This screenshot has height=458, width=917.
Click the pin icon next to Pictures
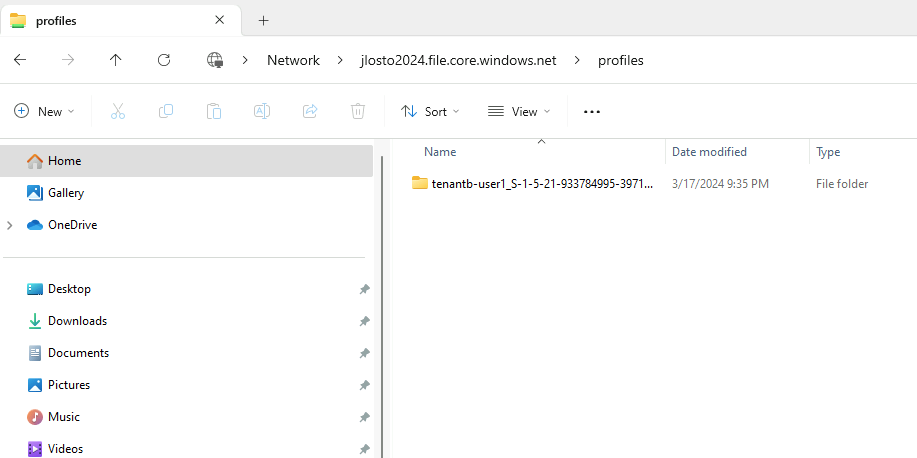[364, 385]
